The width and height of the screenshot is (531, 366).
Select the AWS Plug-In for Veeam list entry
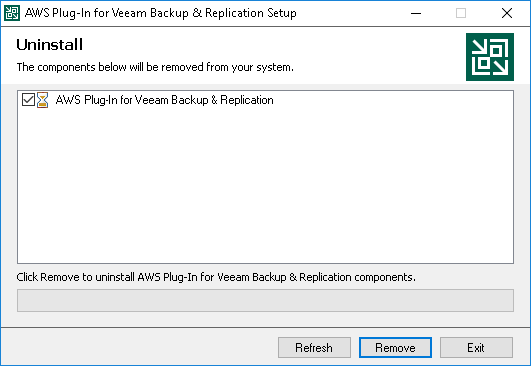click(164, 100)
